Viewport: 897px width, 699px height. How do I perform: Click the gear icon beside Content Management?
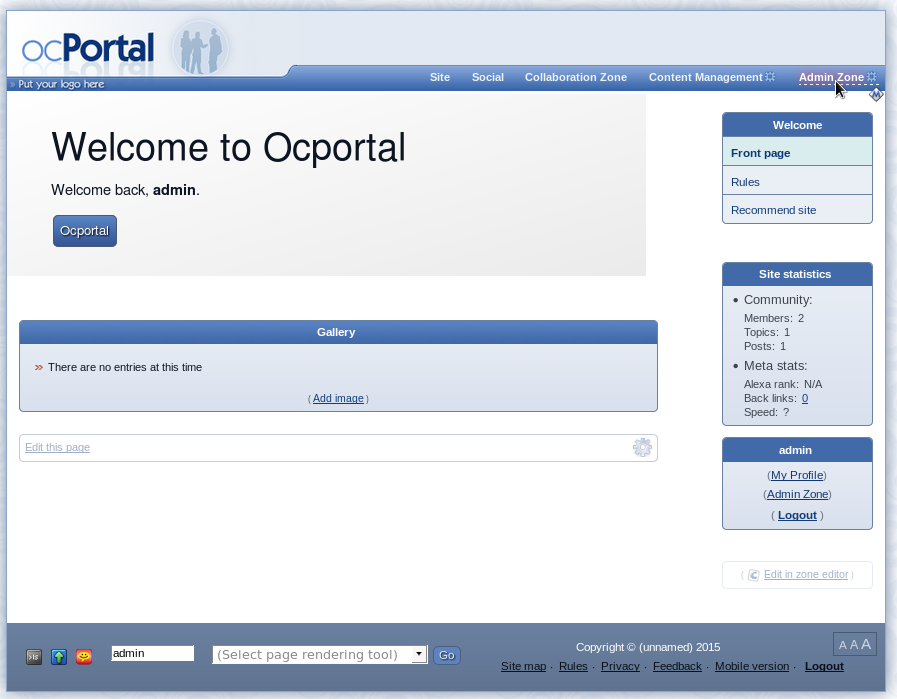770,77
